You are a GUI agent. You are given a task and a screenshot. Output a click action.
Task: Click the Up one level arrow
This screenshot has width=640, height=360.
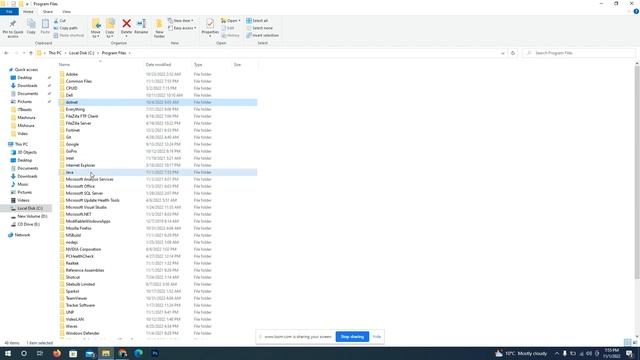(x=31, y=53)
